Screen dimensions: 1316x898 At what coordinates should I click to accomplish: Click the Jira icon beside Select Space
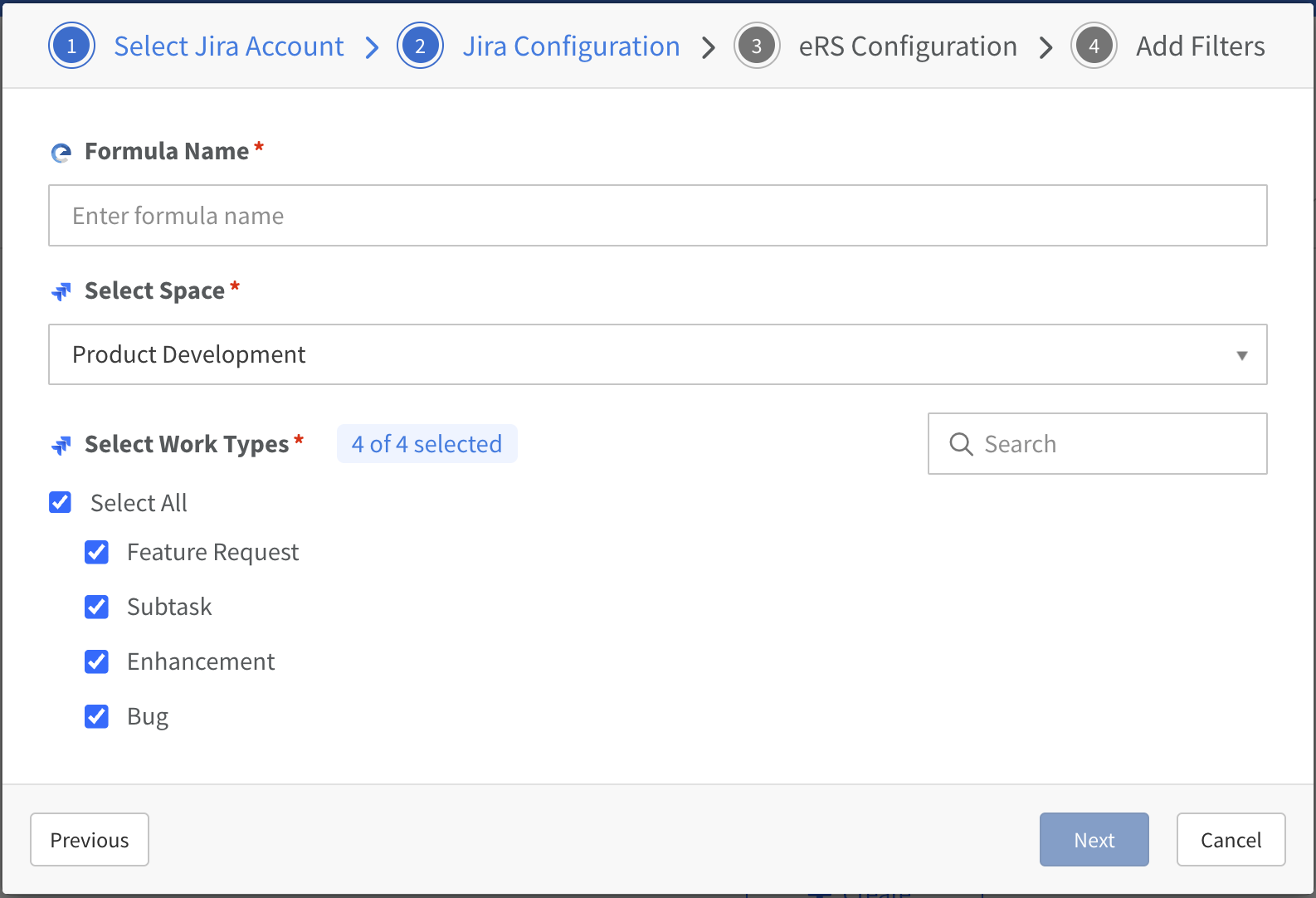(61, 291)
